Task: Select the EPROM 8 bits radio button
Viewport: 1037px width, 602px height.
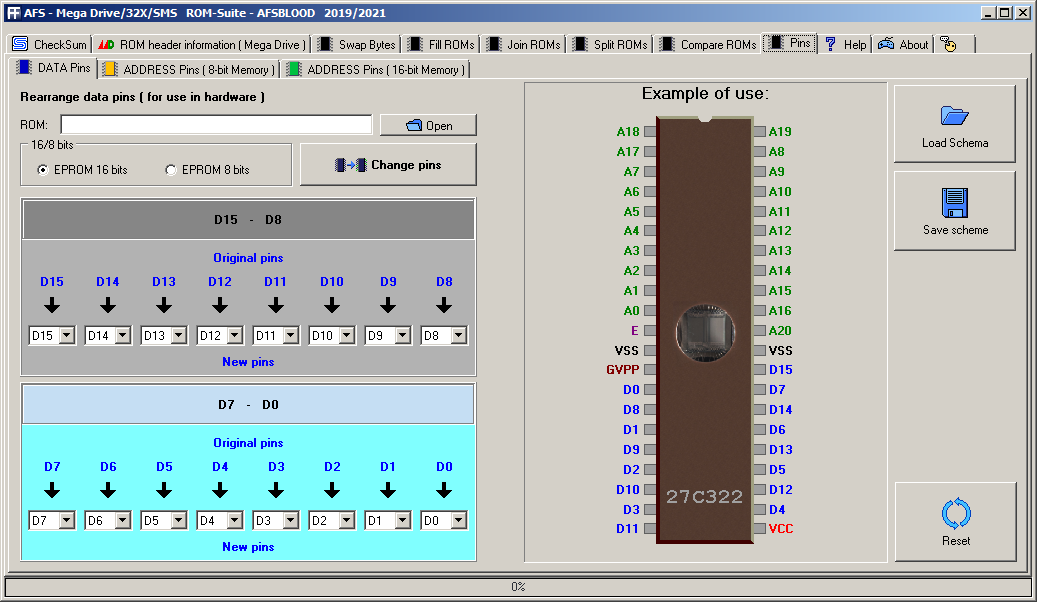Action: [x=171, y=170]
